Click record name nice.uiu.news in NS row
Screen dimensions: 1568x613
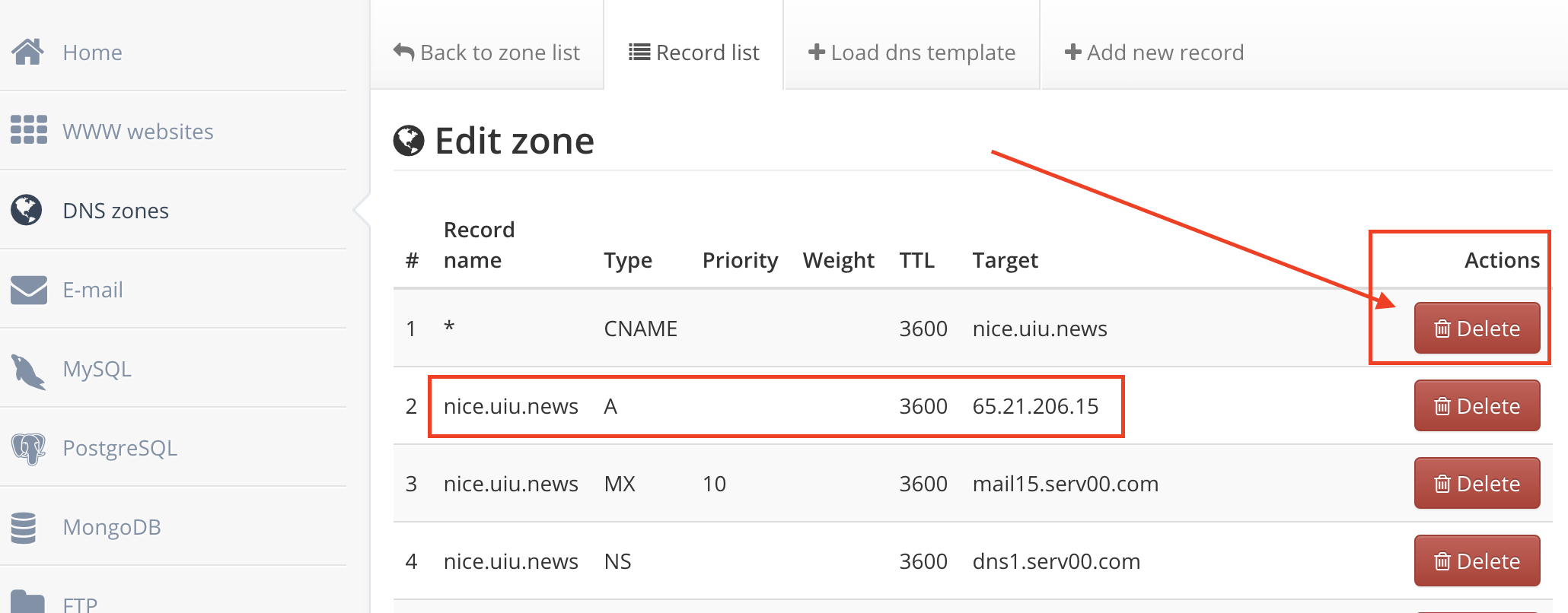point(511,561)
